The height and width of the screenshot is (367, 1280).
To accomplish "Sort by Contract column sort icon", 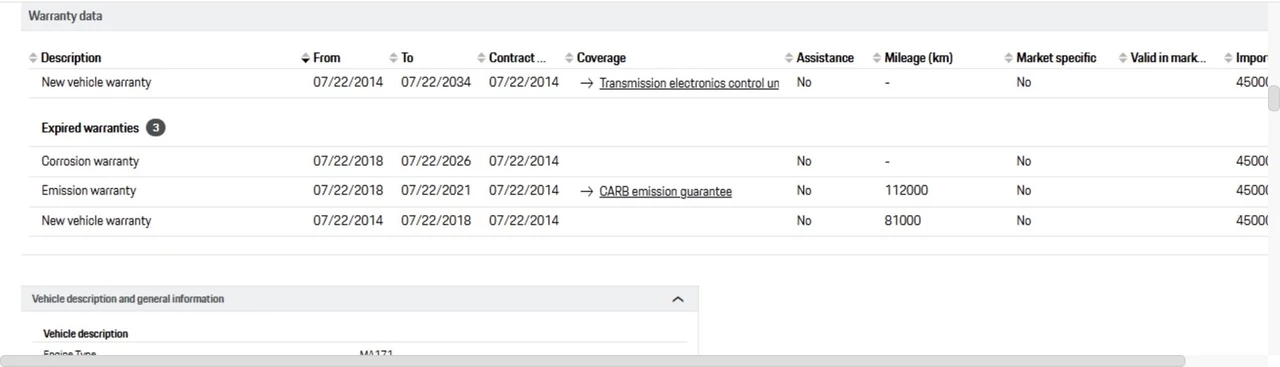I will (481, 58).
